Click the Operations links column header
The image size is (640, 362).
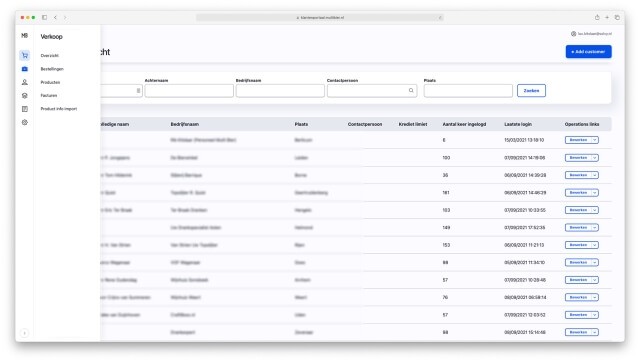click(582, 124)
